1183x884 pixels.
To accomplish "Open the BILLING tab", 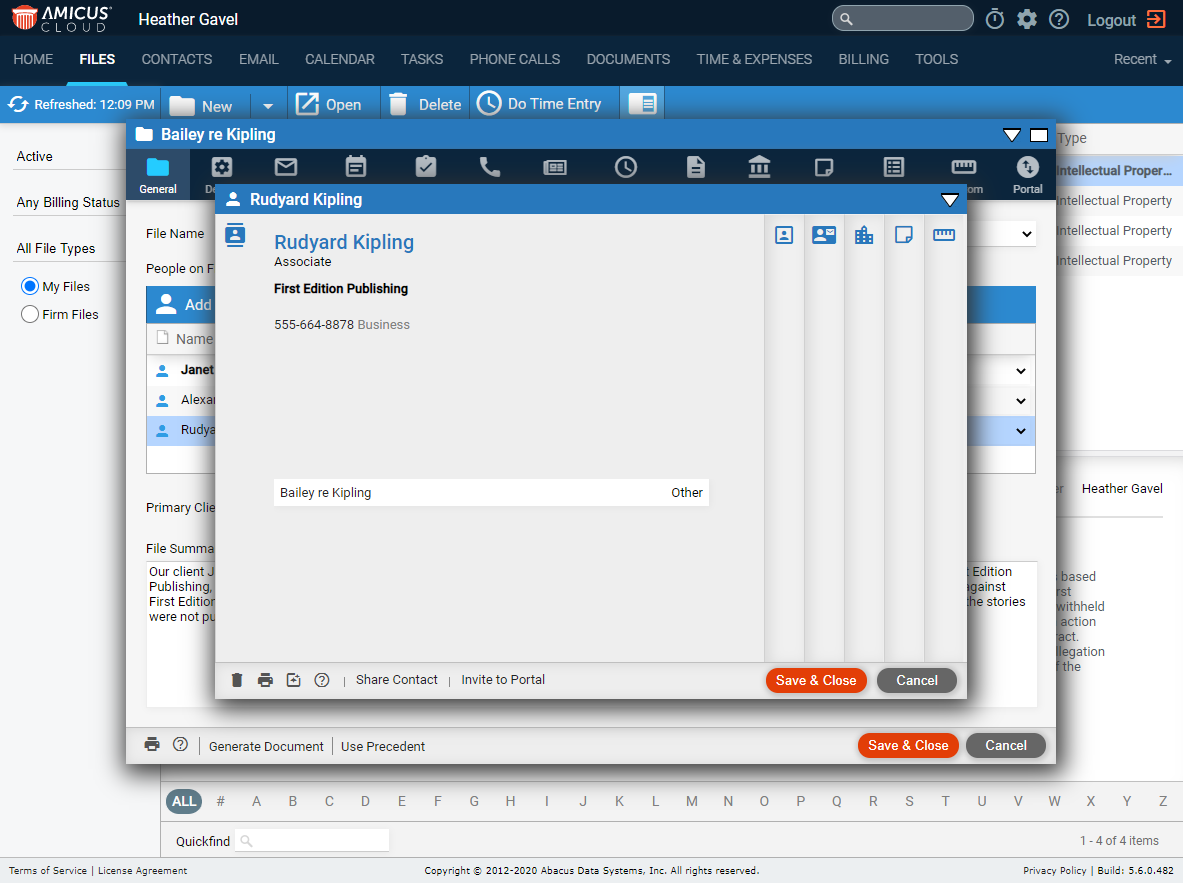I will (864, 60).
